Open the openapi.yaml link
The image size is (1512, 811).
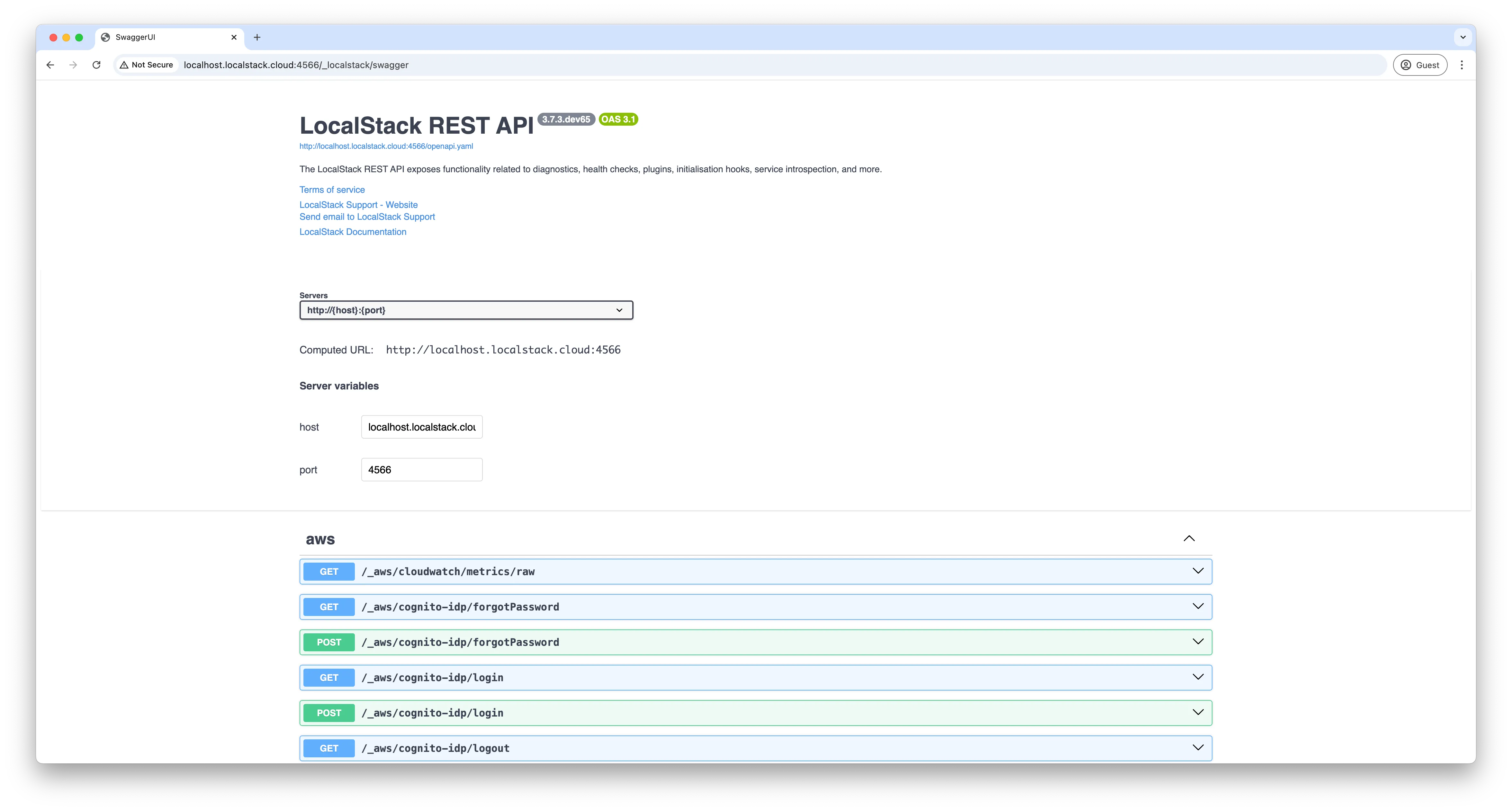click(386, 146)
